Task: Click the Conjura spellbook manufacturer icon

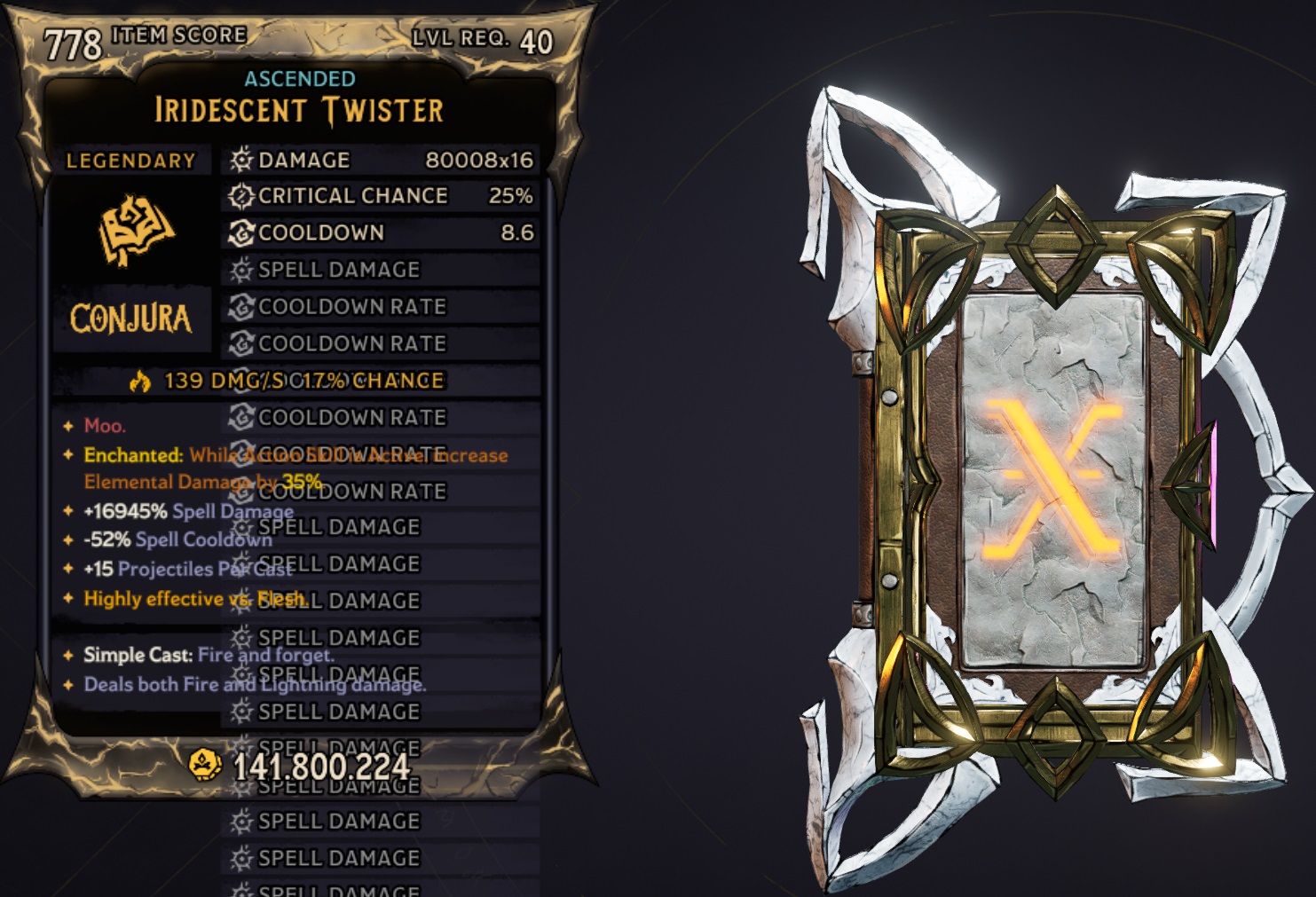Action: [136, 229]
